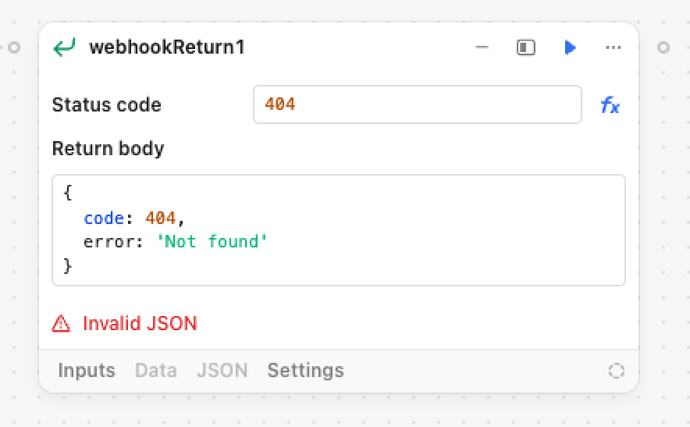Click the red Invalid JSON warning triangle
The width and height of the screenshot is (690, 427).
click(61, 324)
